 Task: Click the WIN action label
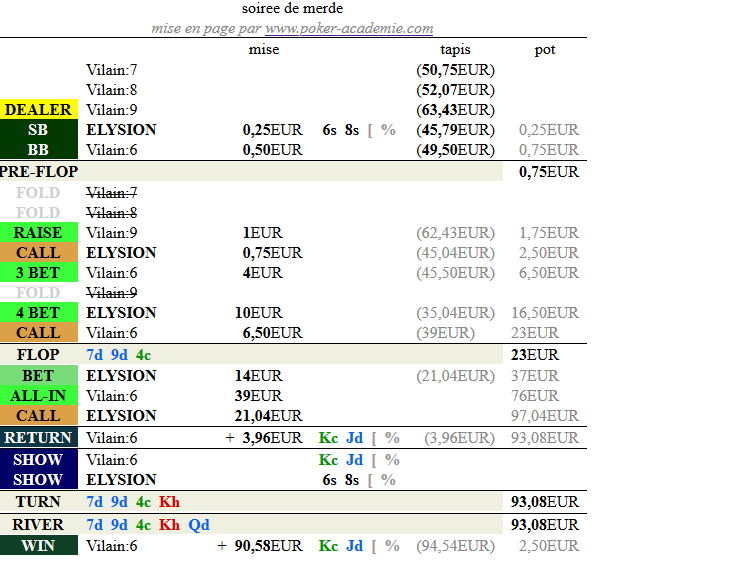click(x=39, y=545)
